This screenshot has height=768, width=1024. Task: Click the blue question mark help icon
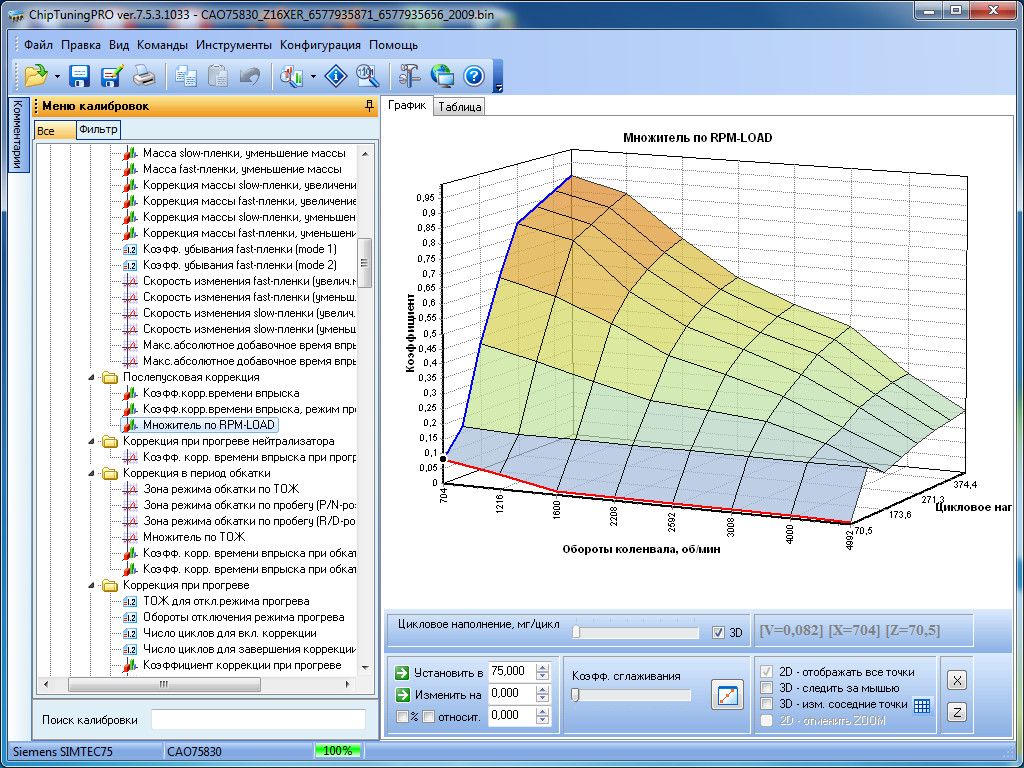click(x=474, y=75)
